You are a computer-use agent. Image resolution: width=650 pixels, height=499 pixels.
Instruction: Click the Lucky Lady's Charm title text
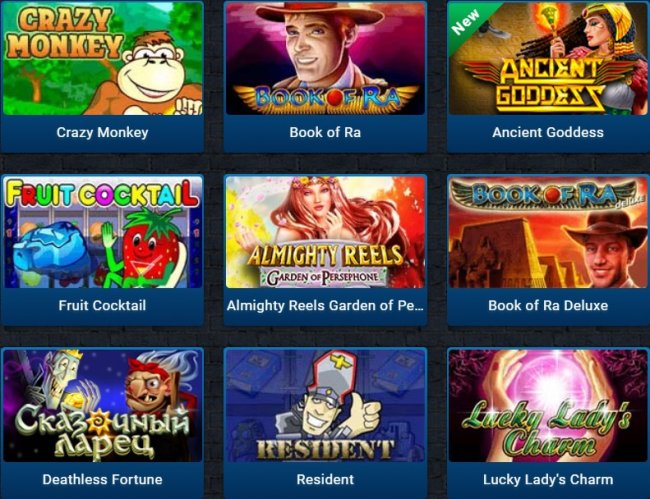(x=548, y=480)
